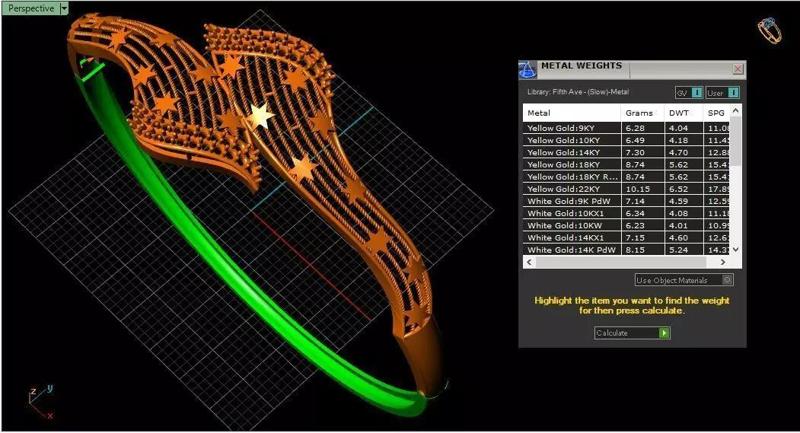Viewport: 800px width, 433px height.
Task: Sort by the Grams column header
Action: (x=642, y=113)
